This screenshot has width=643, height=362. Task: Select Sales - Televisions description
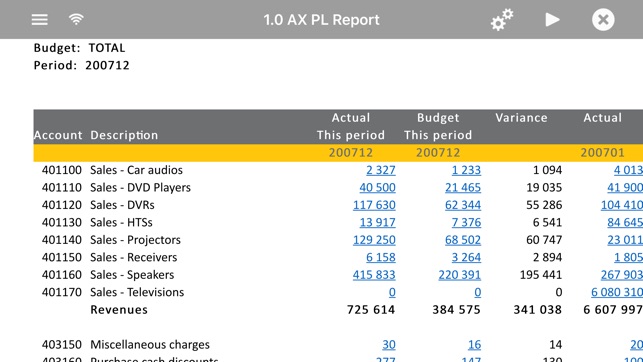coord(137,292)
